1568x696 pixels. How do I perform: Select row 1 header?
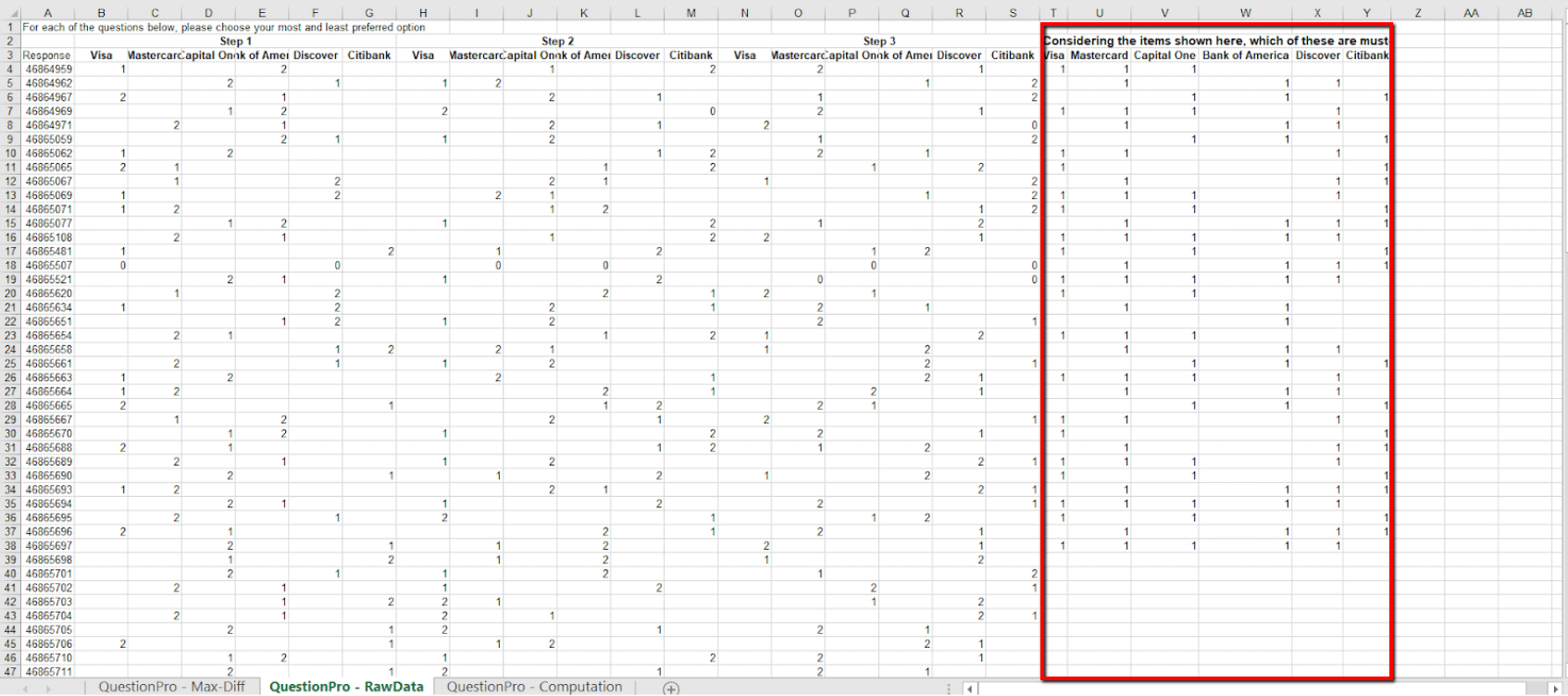click(10, 28)
